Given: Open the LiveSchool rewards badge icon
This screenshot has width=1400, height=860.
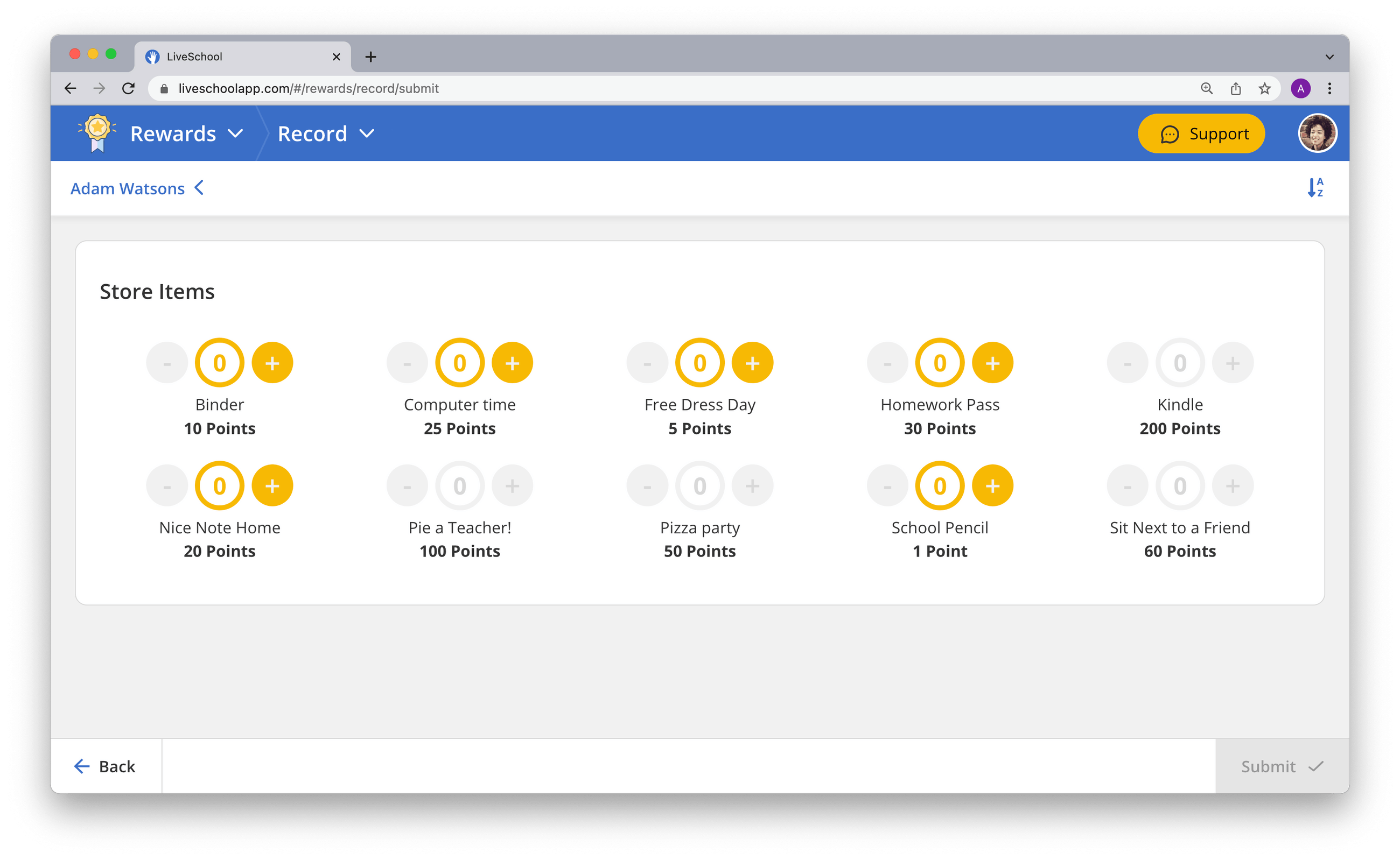Looking at the screenshot, I should 97,133.
